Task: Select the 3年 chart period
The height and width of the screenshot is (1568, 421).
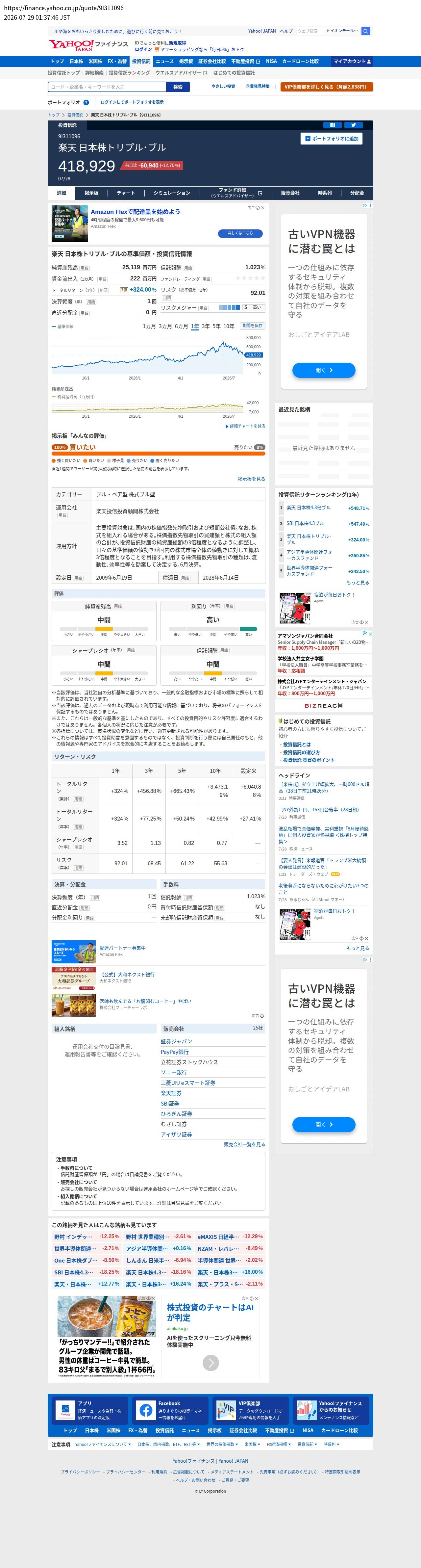Action: click(x=206, y=326)
